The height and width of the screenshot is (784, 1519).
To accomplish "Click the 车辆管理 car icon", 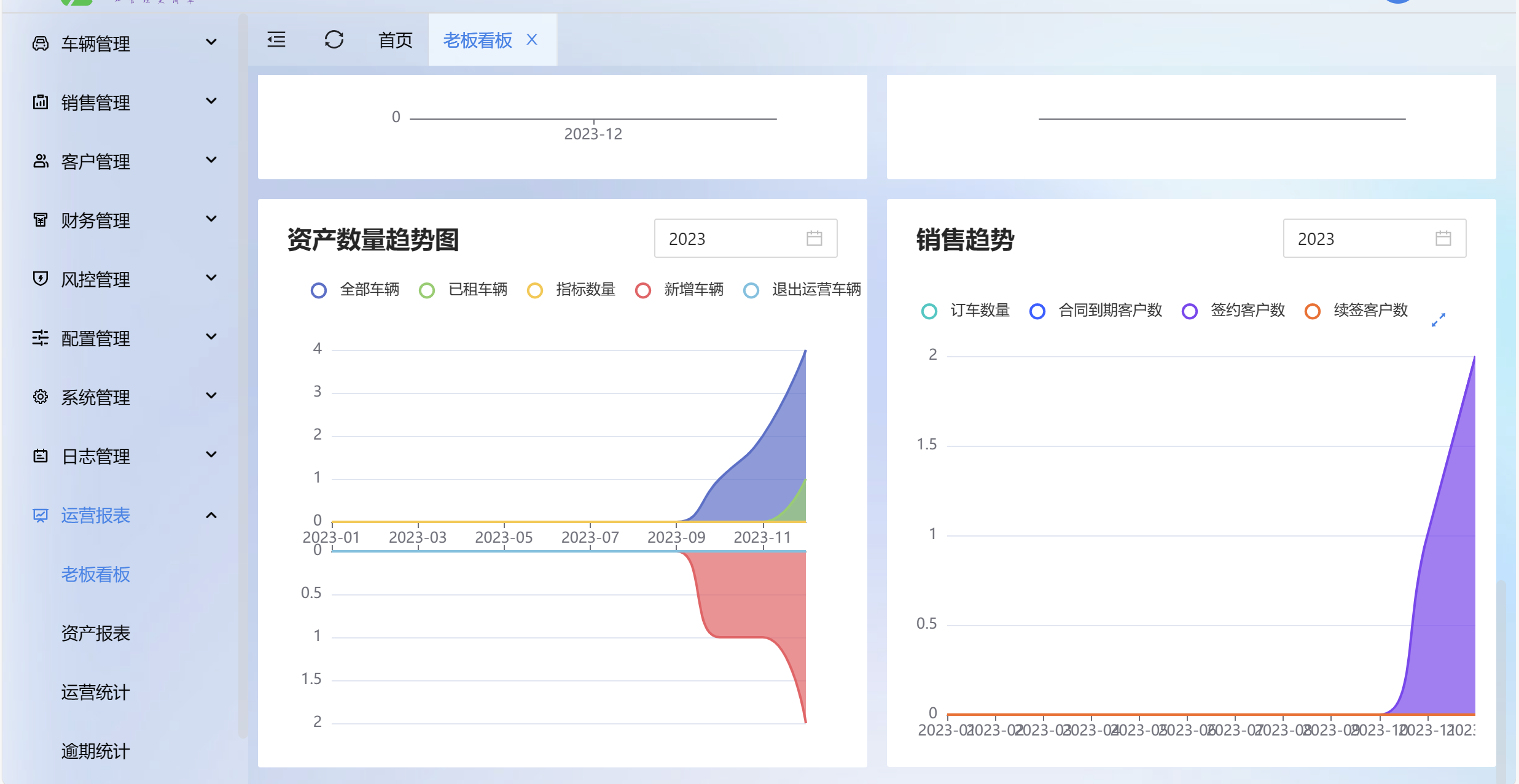I will [41, 44].
